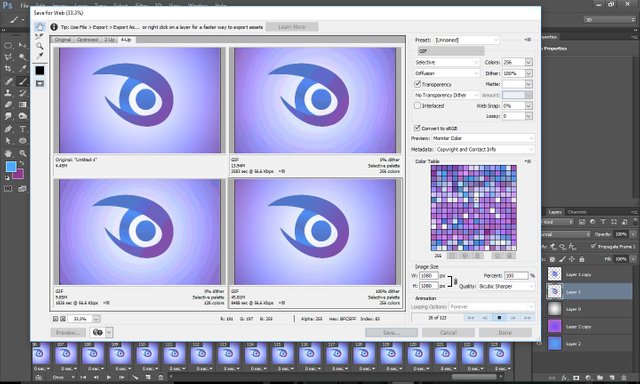
Task: Select the Zoom tool in Save for Web dialog
Action: [40, 46]
